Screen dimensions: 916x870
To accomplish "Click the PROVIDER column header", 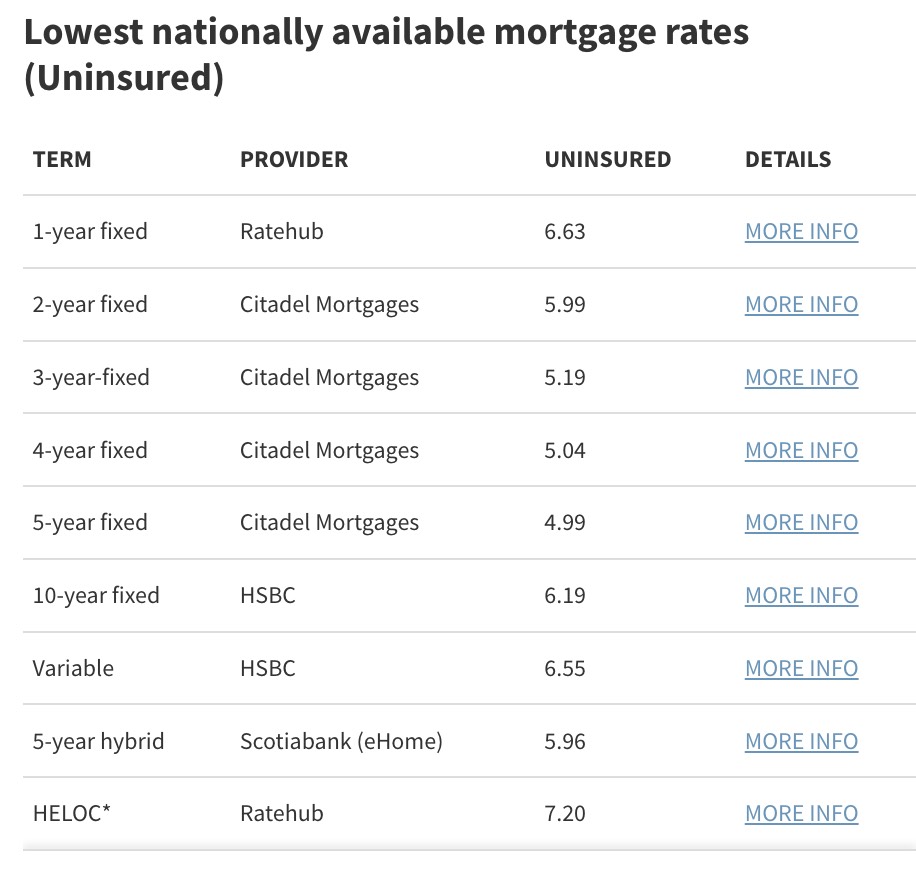I will coord(294,160).
